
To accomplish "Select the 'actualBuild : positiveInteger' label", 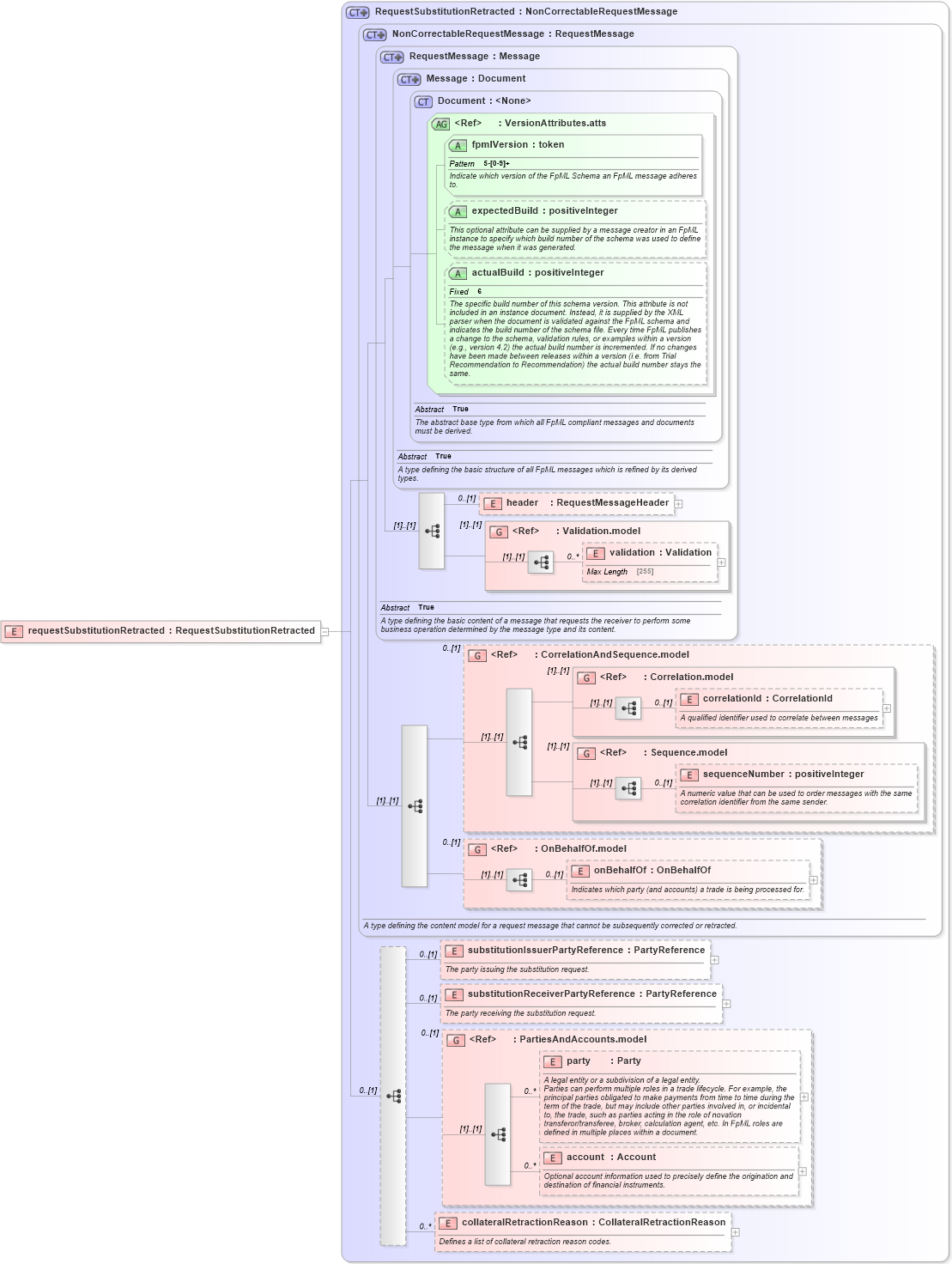I will [x=537, y=273].
